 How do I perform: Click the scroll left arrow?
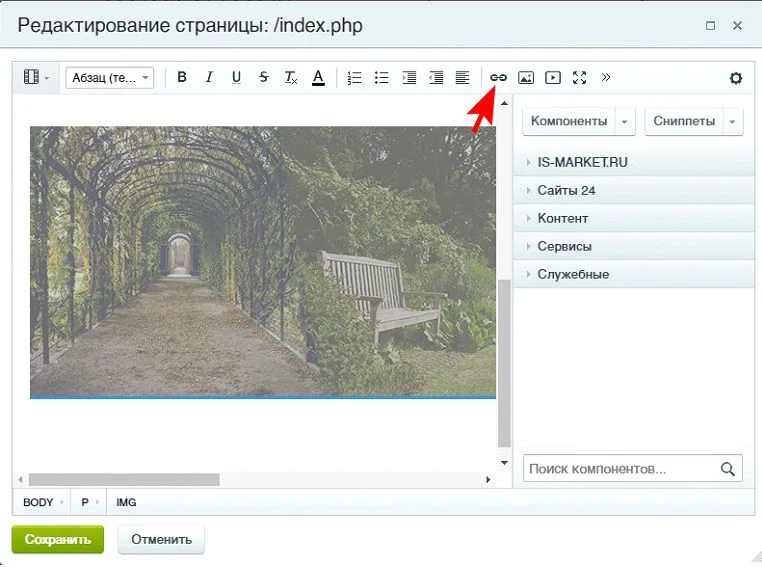point(20,480)
